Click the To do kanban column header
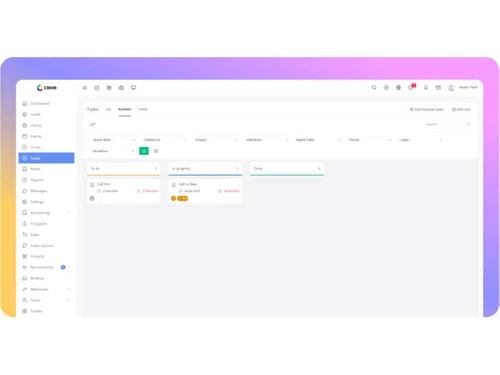 (124, 169)
